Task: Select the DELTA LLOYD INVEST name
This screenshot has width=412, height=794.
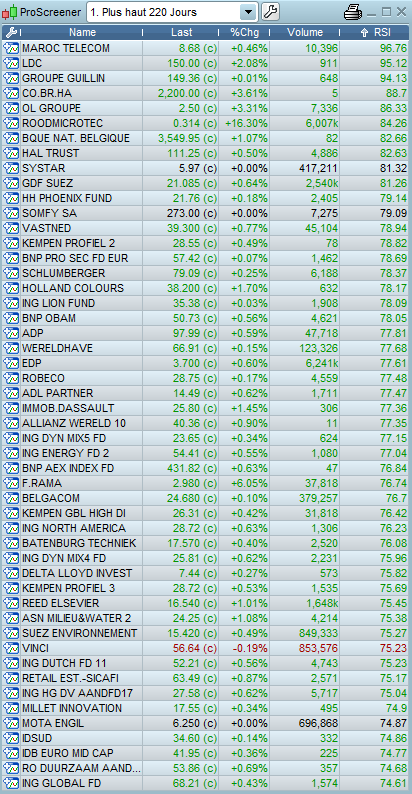Action: coord(77,573)
